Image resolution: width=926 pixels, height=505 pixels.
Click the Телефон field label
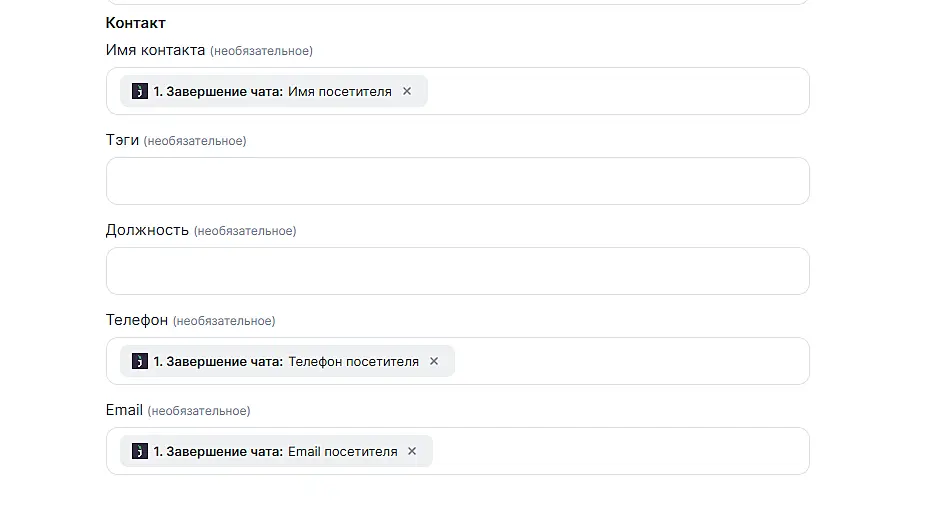(136, 320)
